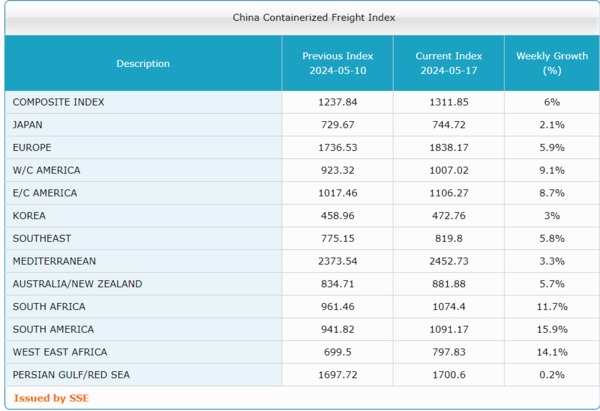Select the COMPOSITE INDEX row label

click(58, 102)
